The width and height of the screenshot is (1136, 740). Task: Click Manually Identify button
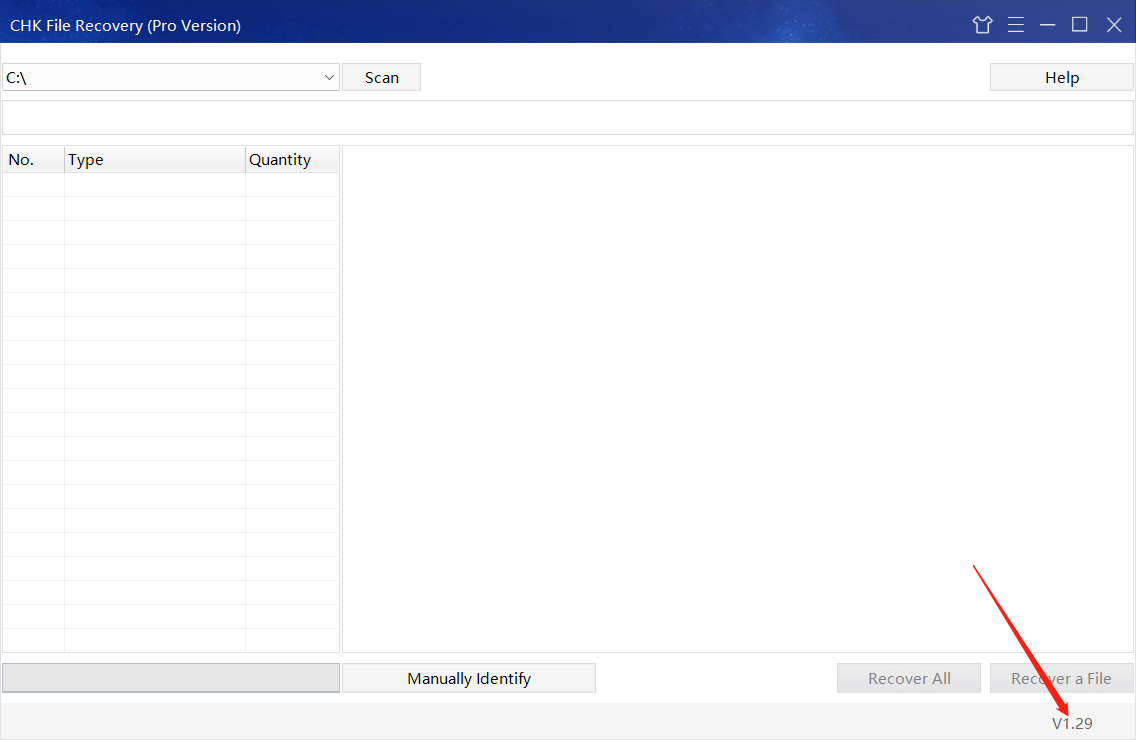pos(469,678)
